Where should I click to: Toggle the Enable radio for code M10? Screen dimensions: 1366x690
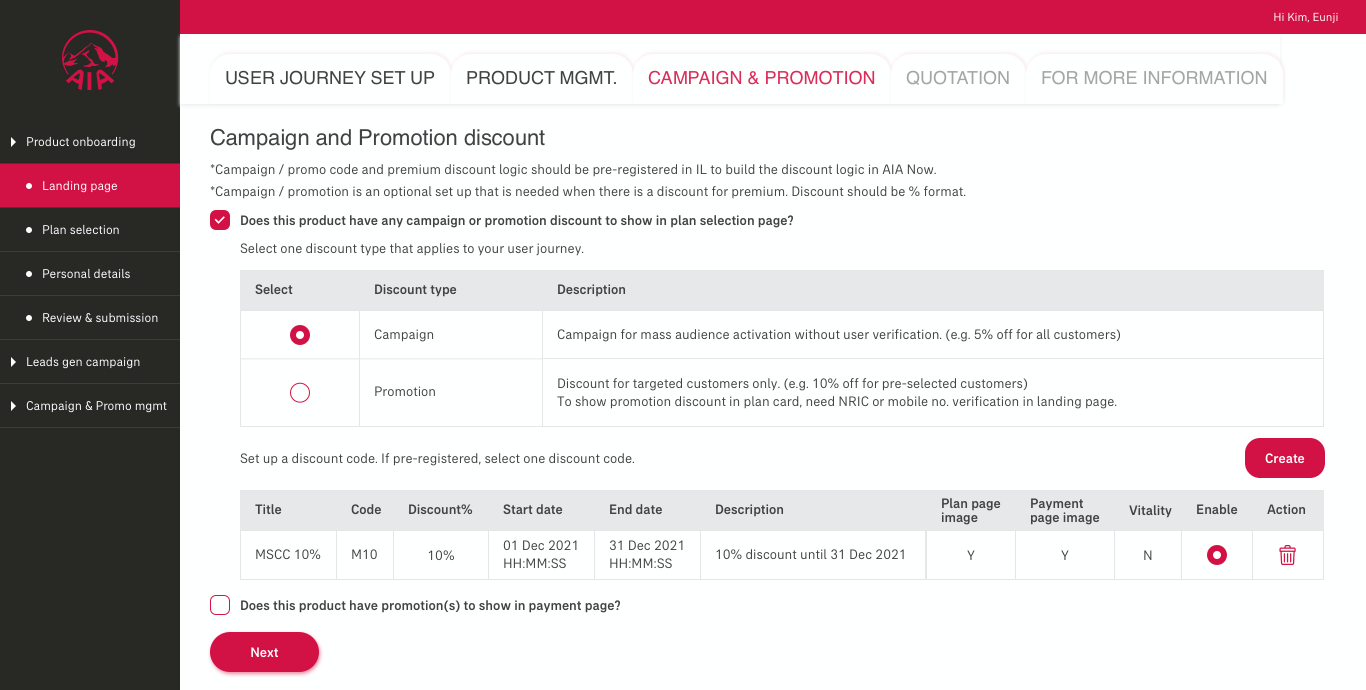pyautogui.click(x=1216, y=555)
